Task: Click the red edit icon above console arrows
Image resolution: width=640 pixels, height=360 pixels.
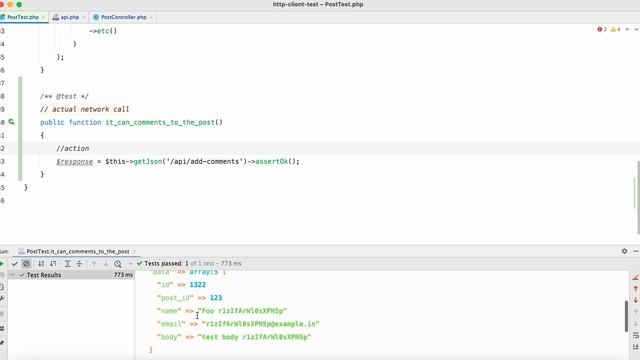Action: [636, 278]
